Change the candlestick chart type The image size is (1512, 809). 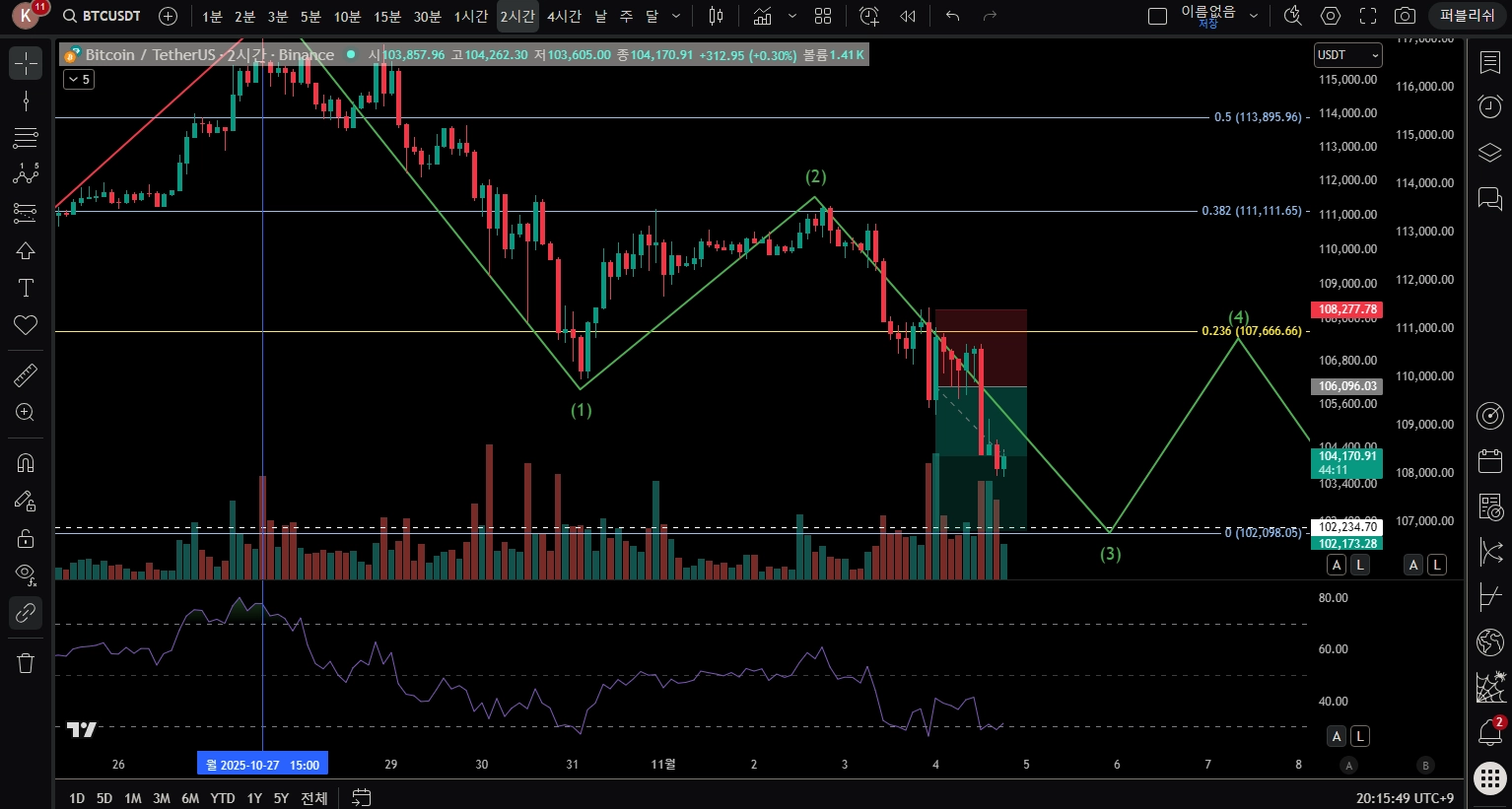point(716,16)
